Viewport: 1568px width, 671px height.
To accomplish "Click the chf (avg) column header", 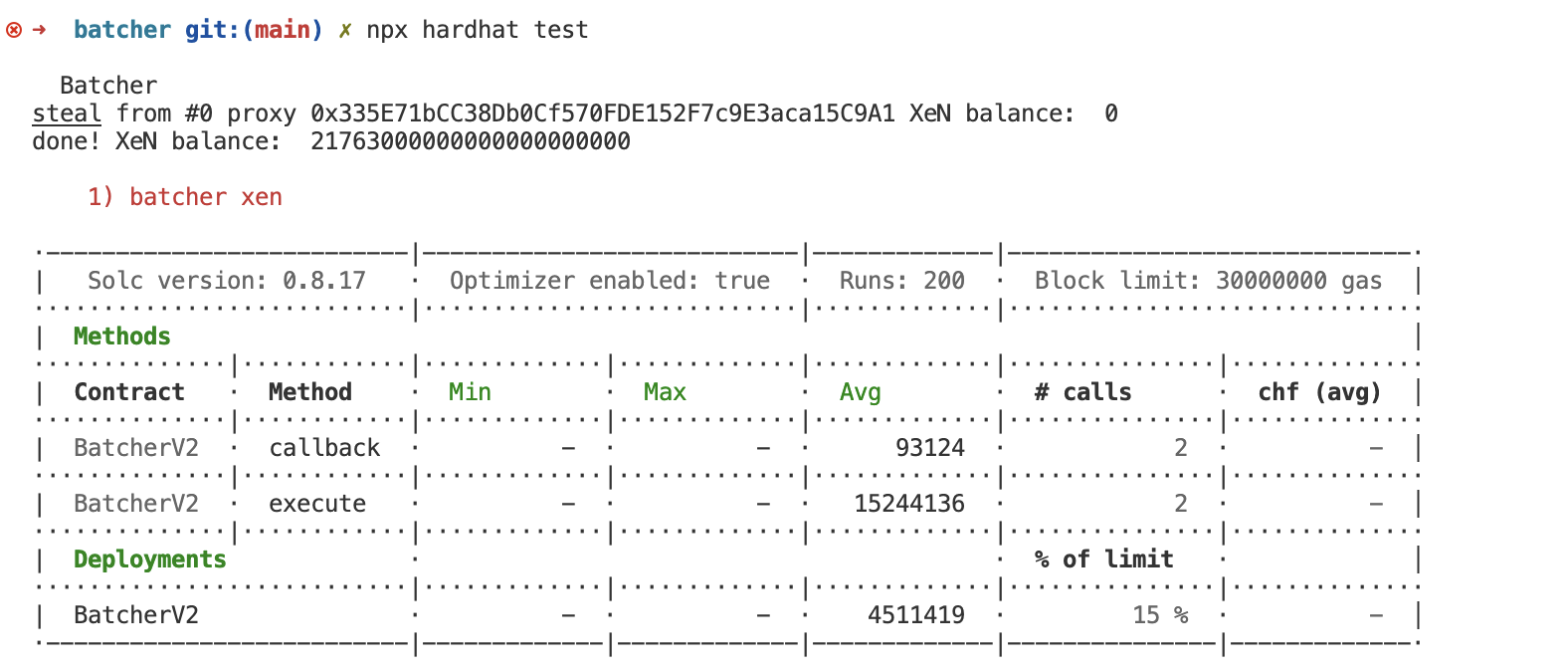I will pos(1319,392).
